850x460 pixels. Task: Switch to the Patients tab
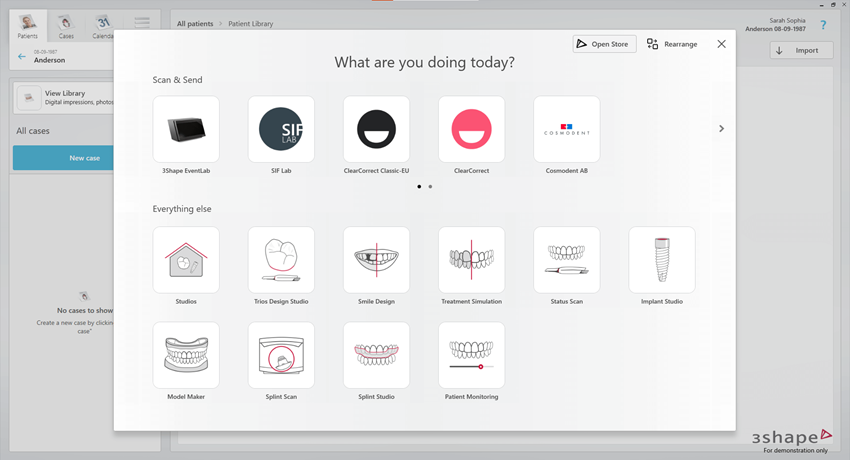pos(27,26)
